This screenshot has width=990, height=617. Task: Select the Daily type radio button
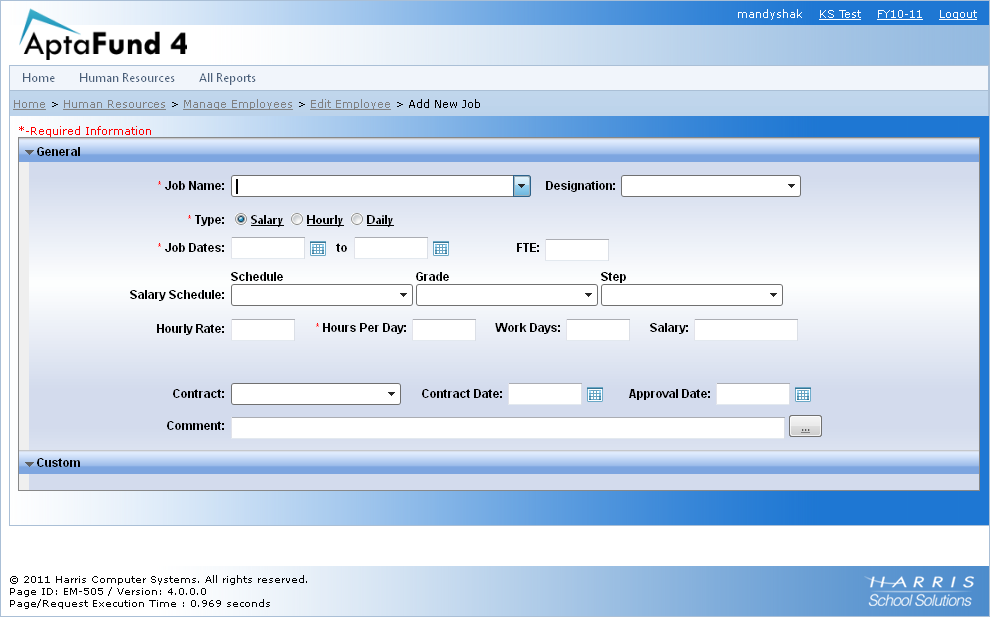[x=357, y=219]
